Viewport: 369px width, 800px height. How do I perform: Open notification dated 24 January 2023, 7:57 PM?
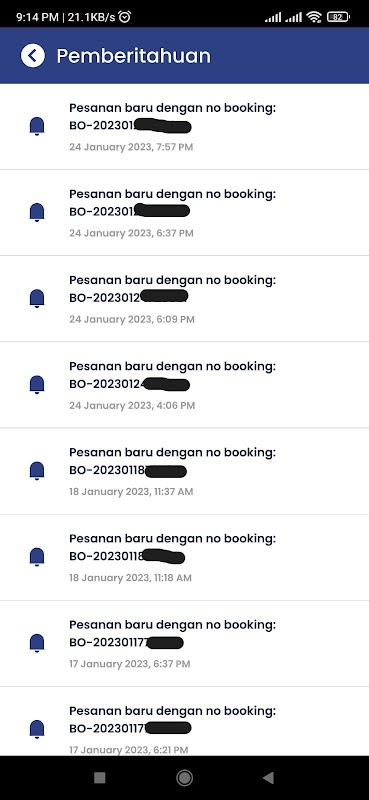pos(184,127)
